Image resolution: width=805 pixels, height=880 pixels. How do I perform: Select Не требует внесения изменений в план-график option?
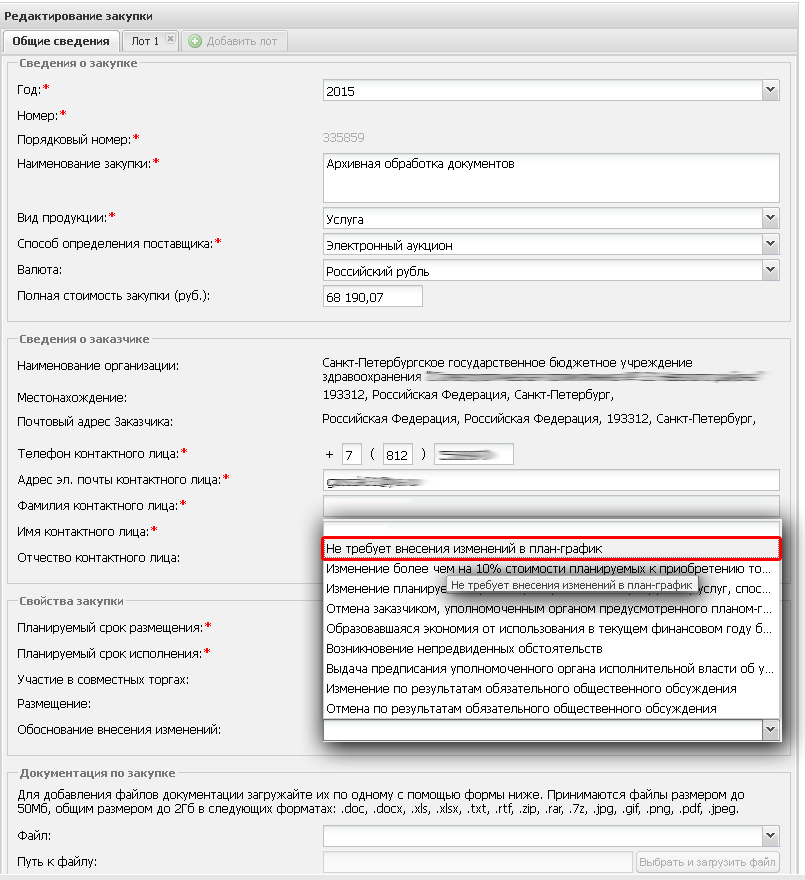(551, 548)
